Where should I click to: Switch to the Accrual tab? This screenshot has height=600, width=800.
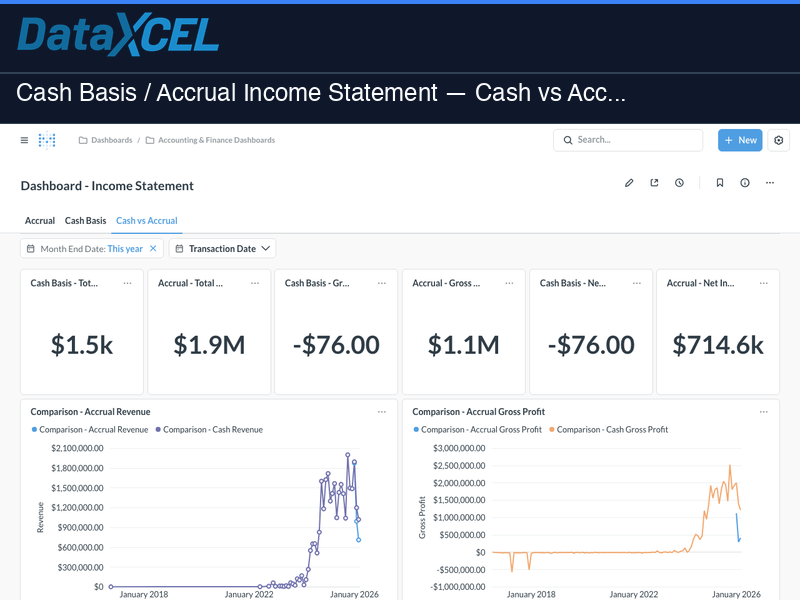click(40, 220)
